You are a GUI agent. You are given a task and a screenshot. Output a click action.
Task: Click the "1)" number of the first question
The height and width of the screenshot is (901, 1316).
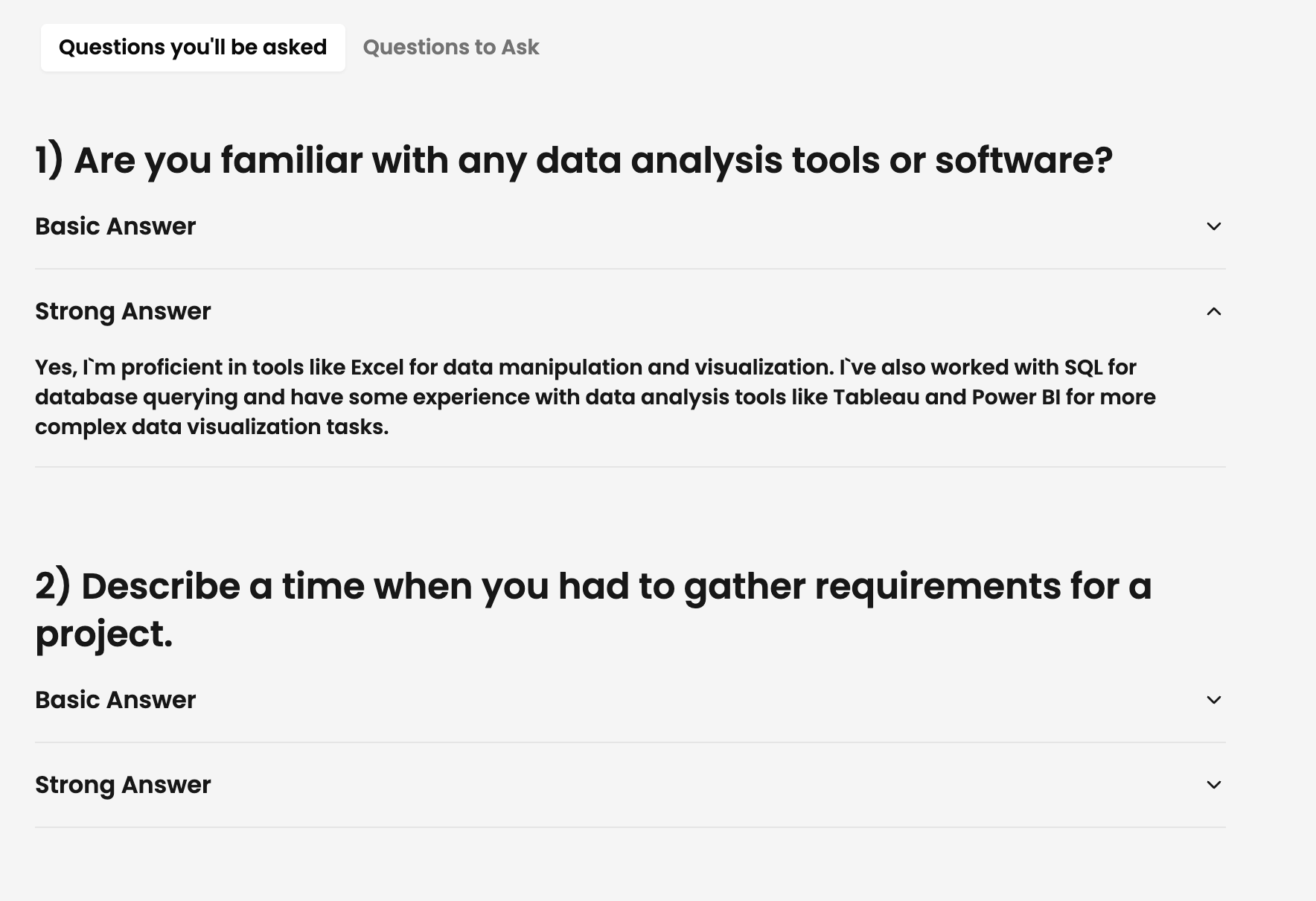click(49, 160)
